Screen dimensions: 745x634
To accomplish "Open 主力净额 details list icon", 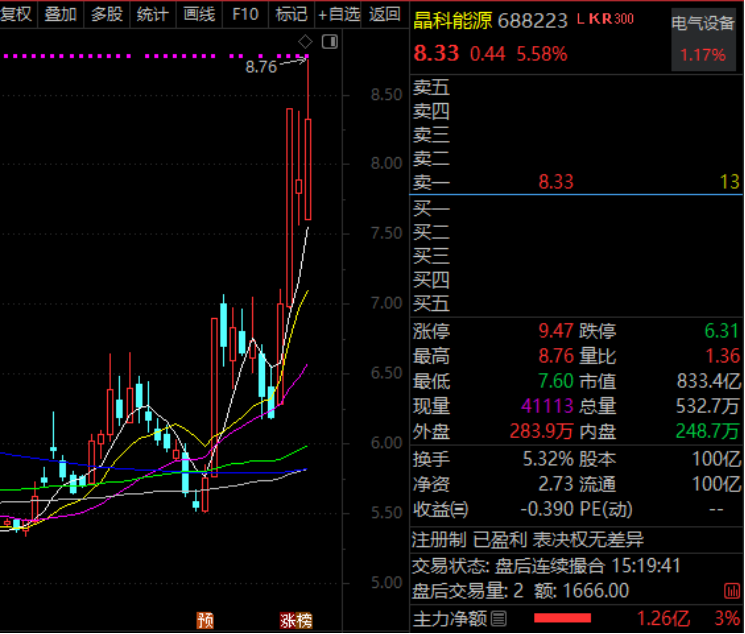I will click(x=499, y=618).
